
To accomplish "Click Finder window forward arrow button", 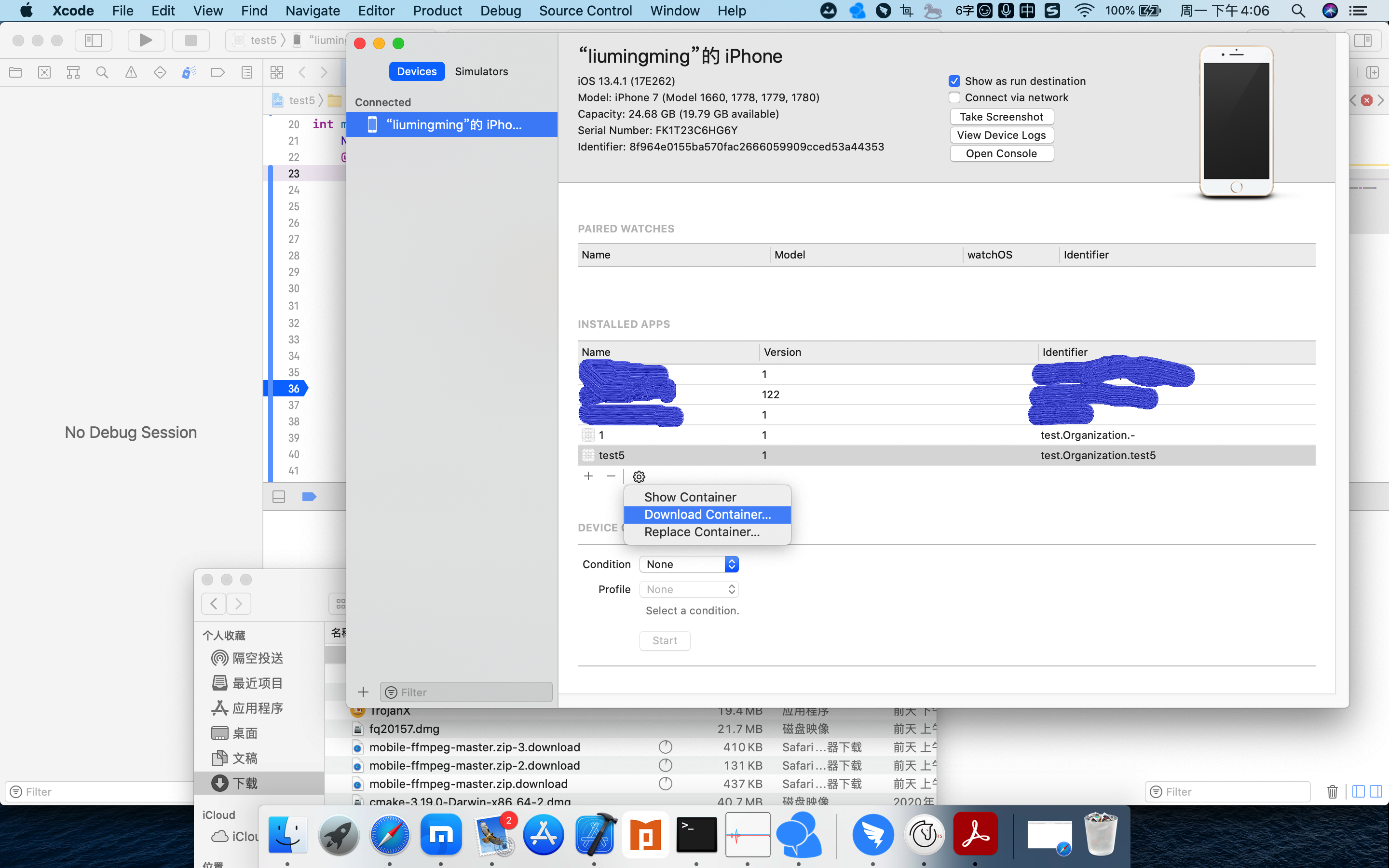I will (x=238, y=604).
